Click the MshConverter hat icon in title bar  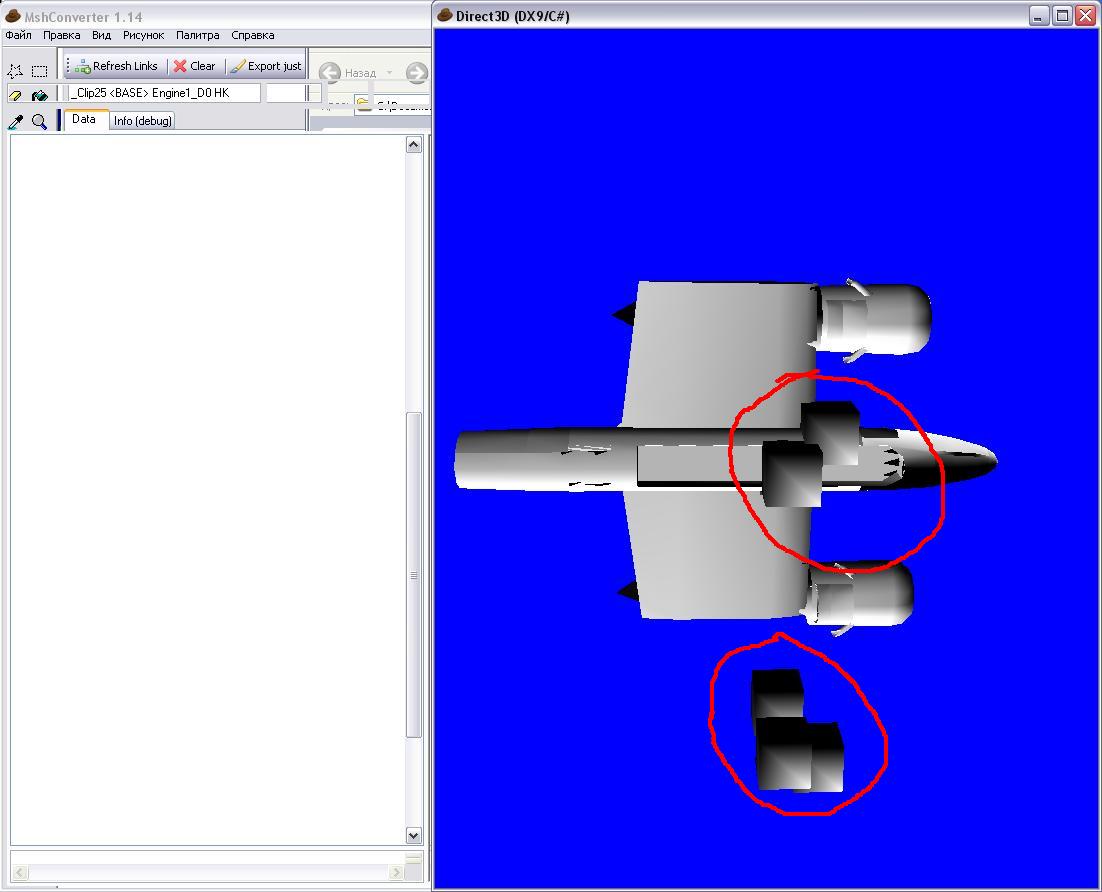coord(12,15)
